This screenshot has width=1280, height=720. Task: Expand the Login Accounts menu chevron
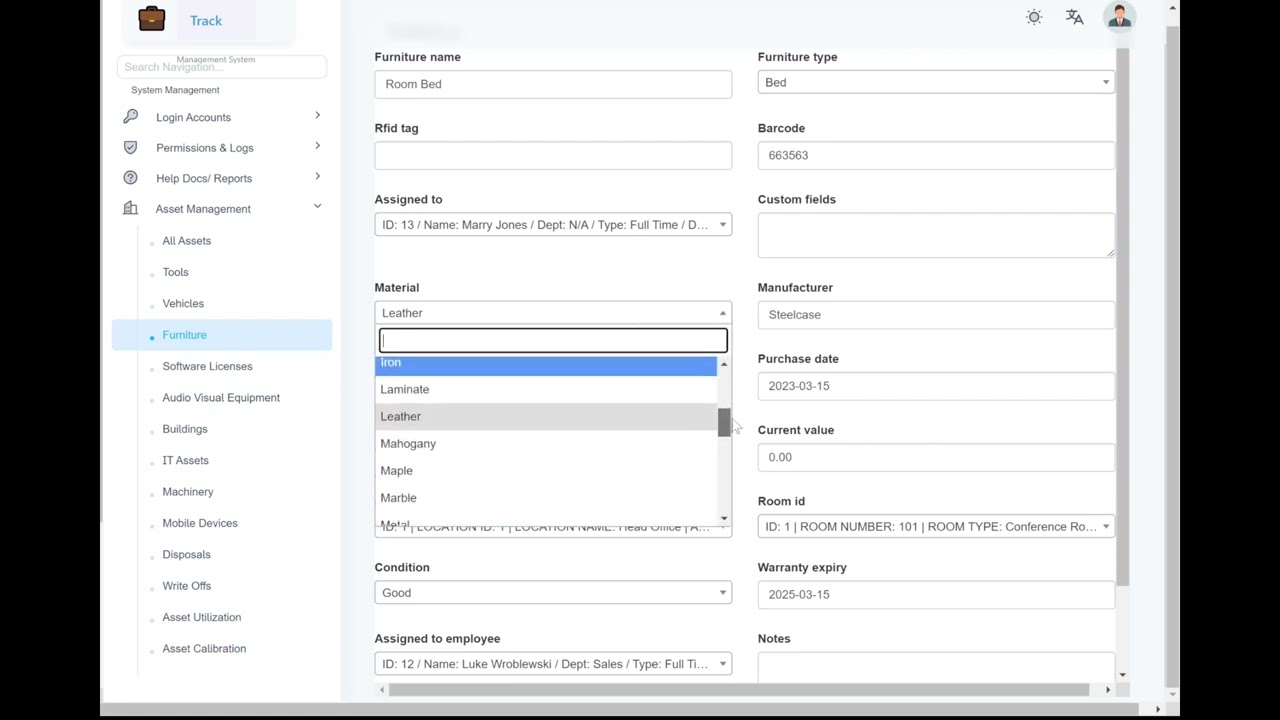pyautogui.click(x=317, y=116)
